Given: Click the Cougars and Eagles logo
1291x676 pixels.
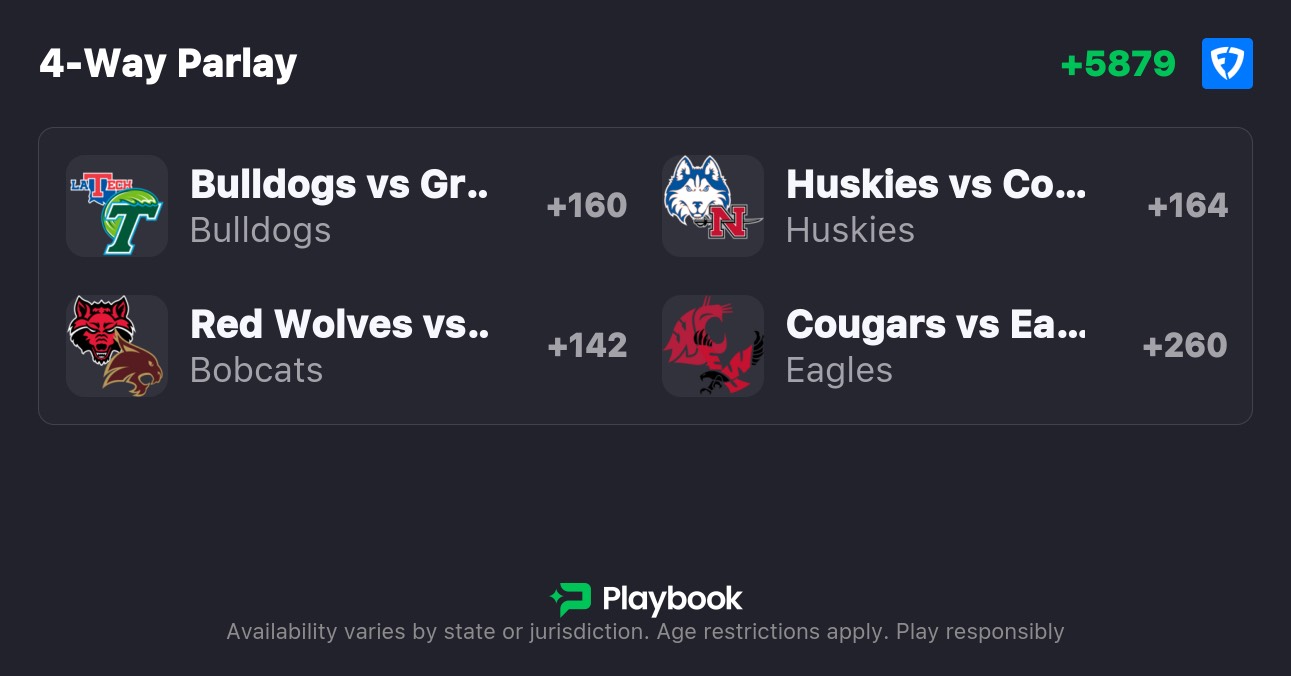Looking at the screenshot, I should point(713,346).
